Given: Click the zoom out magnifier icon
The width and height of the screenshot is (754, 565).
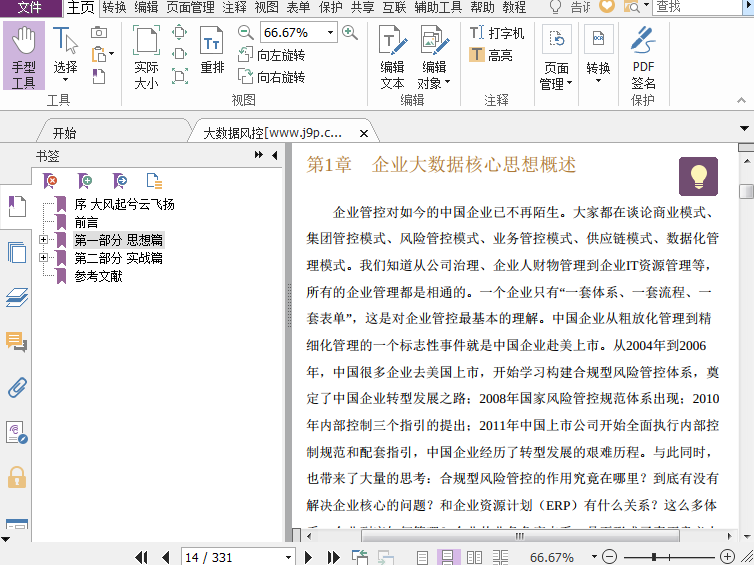Looking at the screenshot, I should (x=245, y=32).
